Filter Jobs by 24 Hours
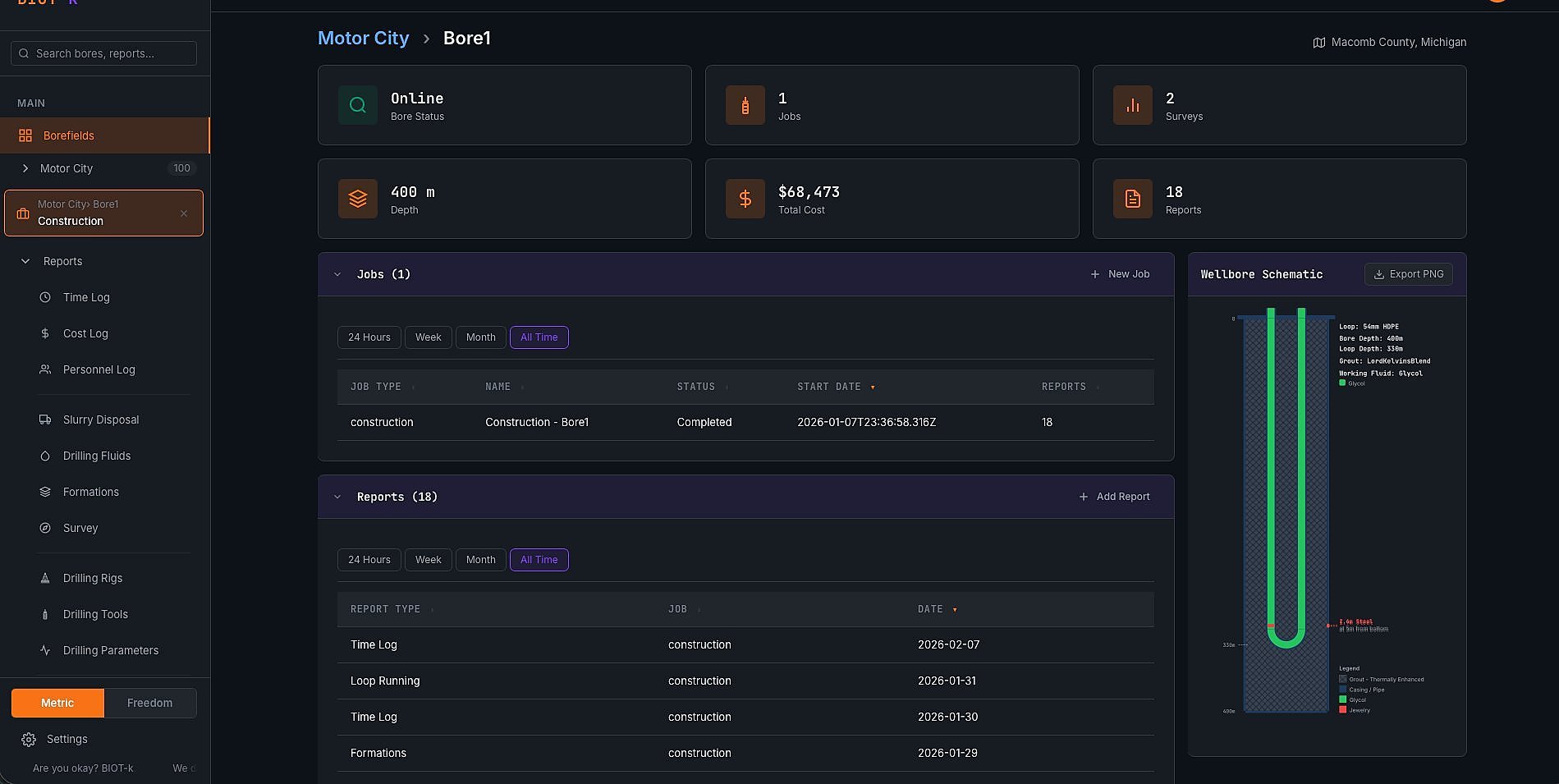1559x784 pixels. [x=369, y=337]
